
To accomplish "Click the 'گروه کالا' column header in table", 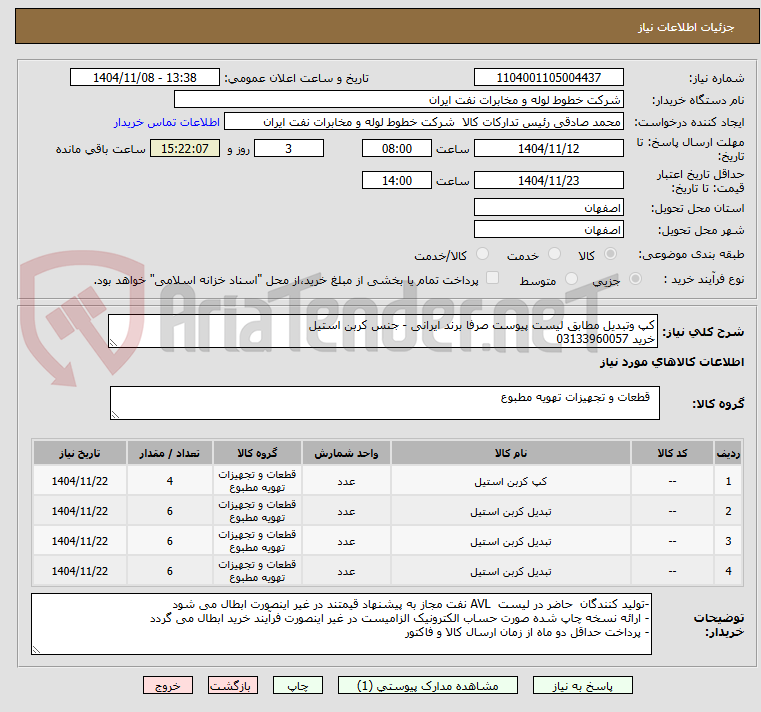I will (257, 453).
